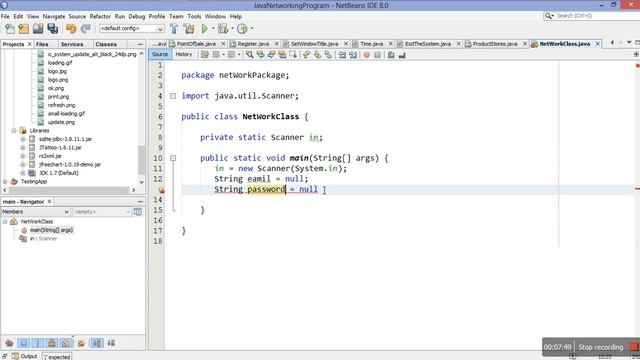Close the Projects panel tab
The width and height of the screenshot is (640, 360).
tap(29, 44)
